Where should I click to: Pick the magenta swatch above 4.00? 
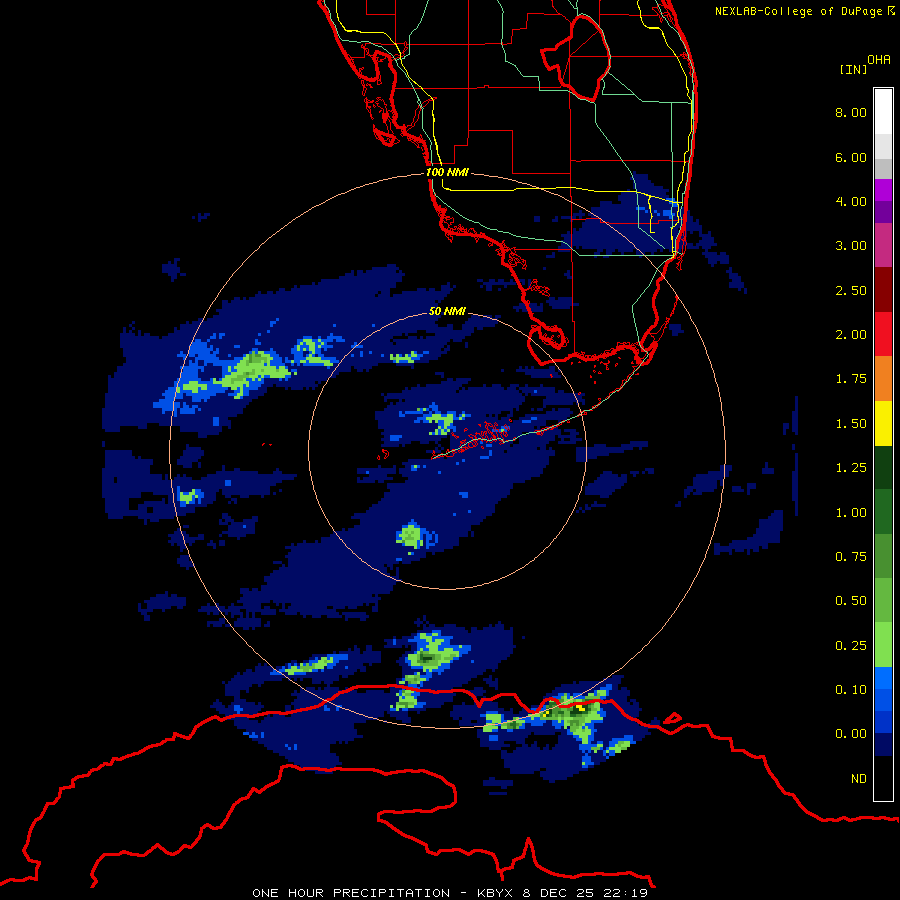coord(883,190)
